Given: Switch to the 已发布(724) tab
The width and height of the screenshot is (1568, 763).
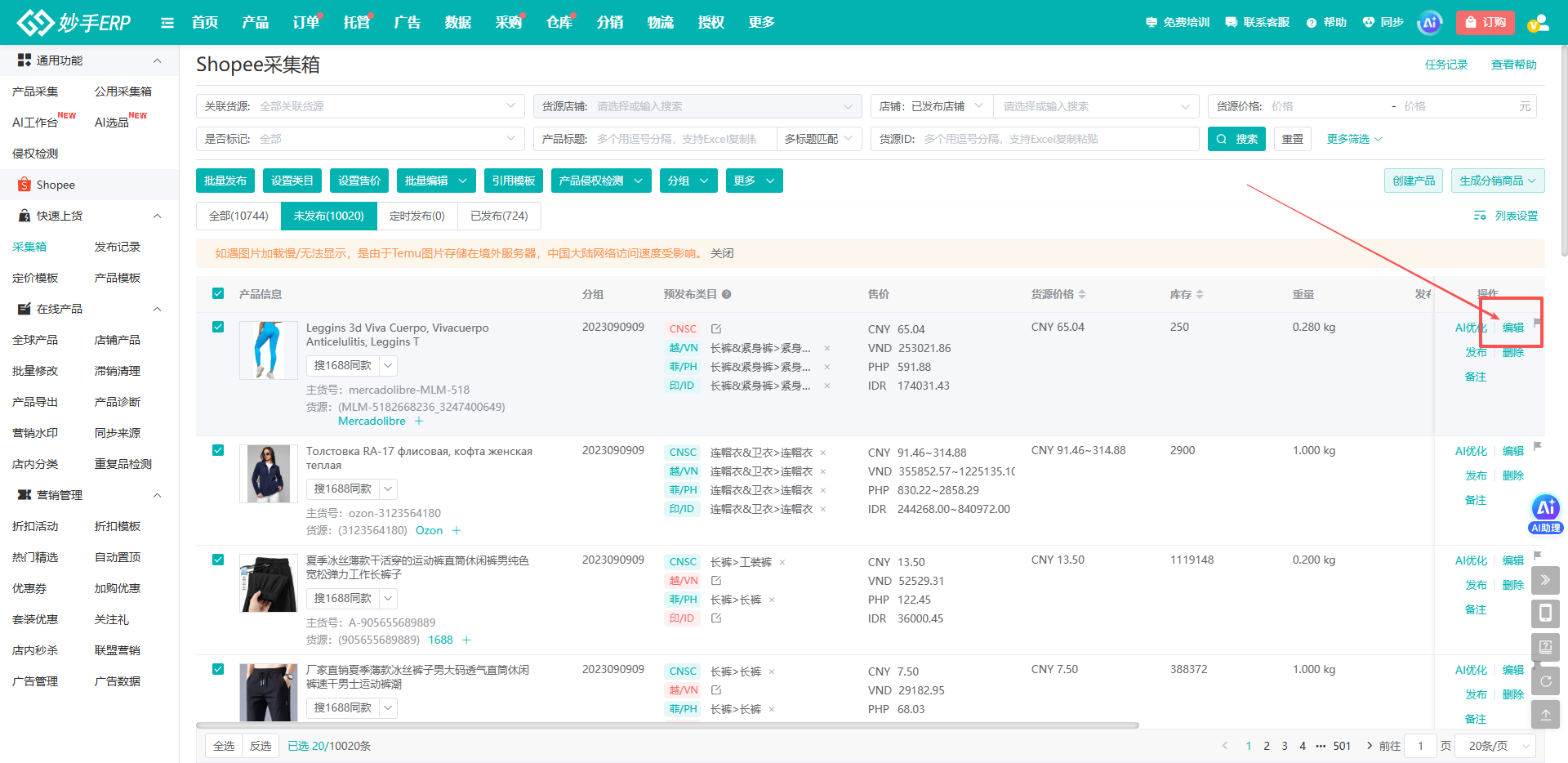Looking at the screenshot, I should [x=499, y=216].
